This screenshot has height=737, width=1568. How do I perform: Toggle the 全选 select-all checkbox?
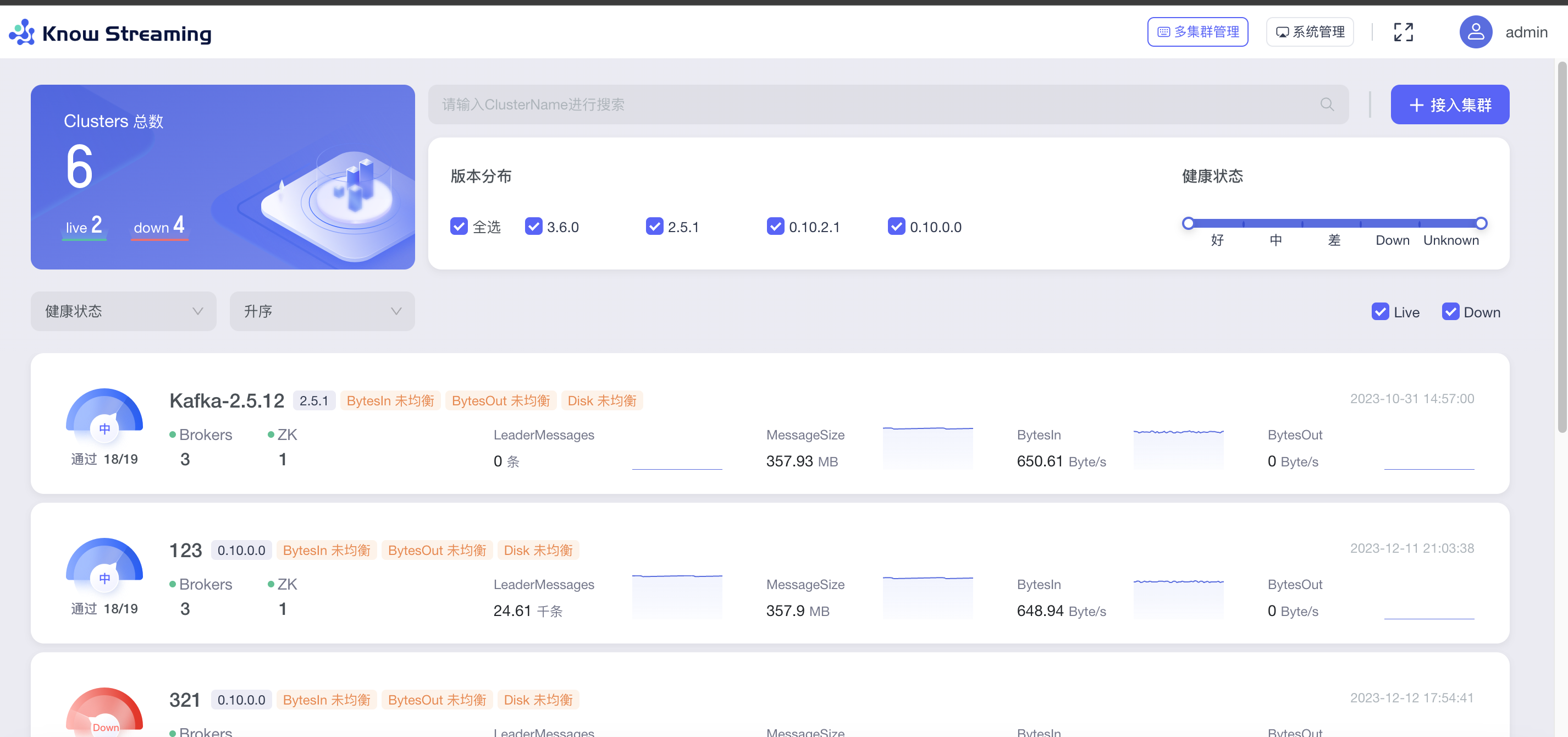[x=459, y=227]
